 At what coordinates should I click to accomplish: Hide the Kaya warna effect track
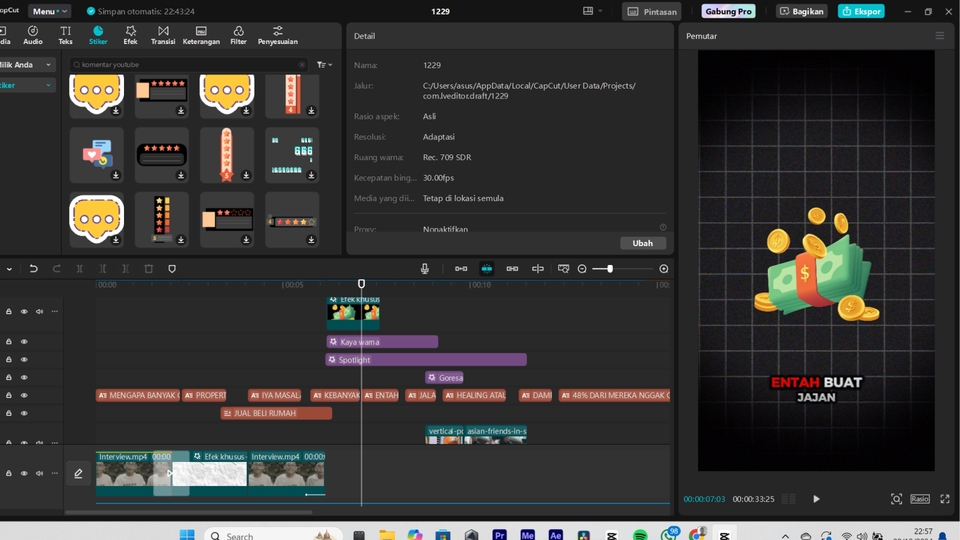tap(24, 342)
